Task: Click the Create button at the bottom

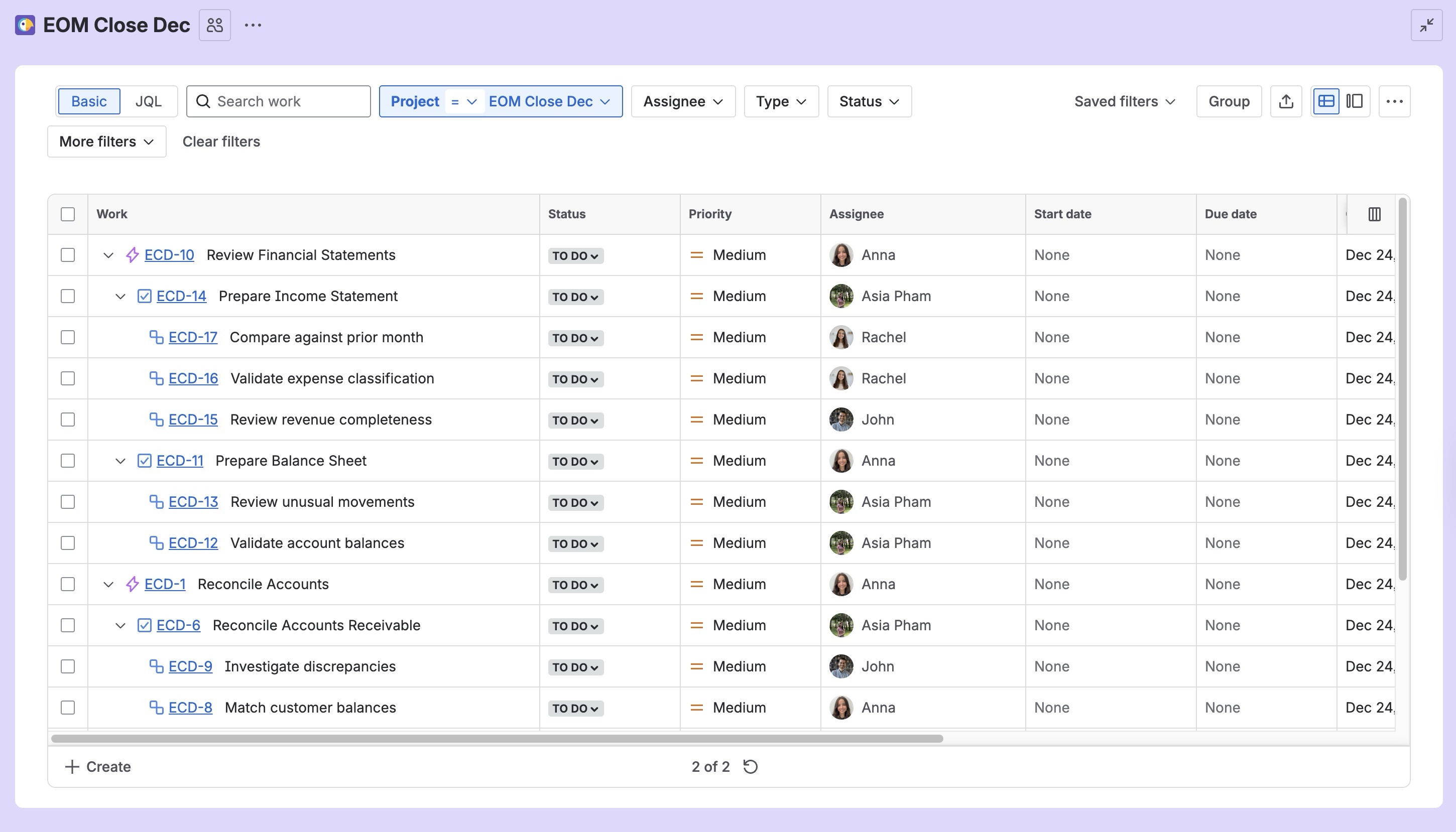Action: 97,766
